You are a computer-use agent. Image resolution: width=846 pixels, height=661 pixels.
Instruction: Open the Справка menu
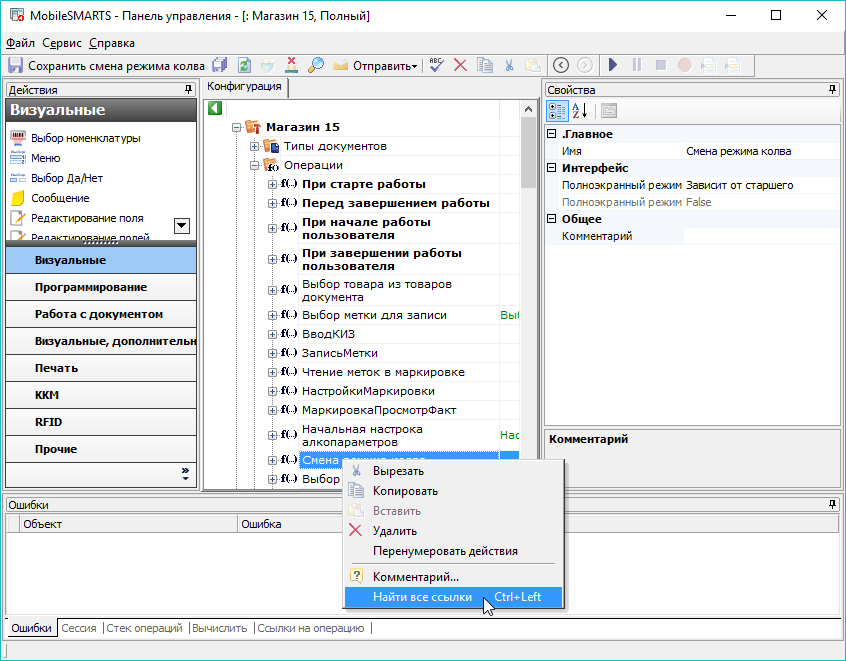tap(112, 43)
